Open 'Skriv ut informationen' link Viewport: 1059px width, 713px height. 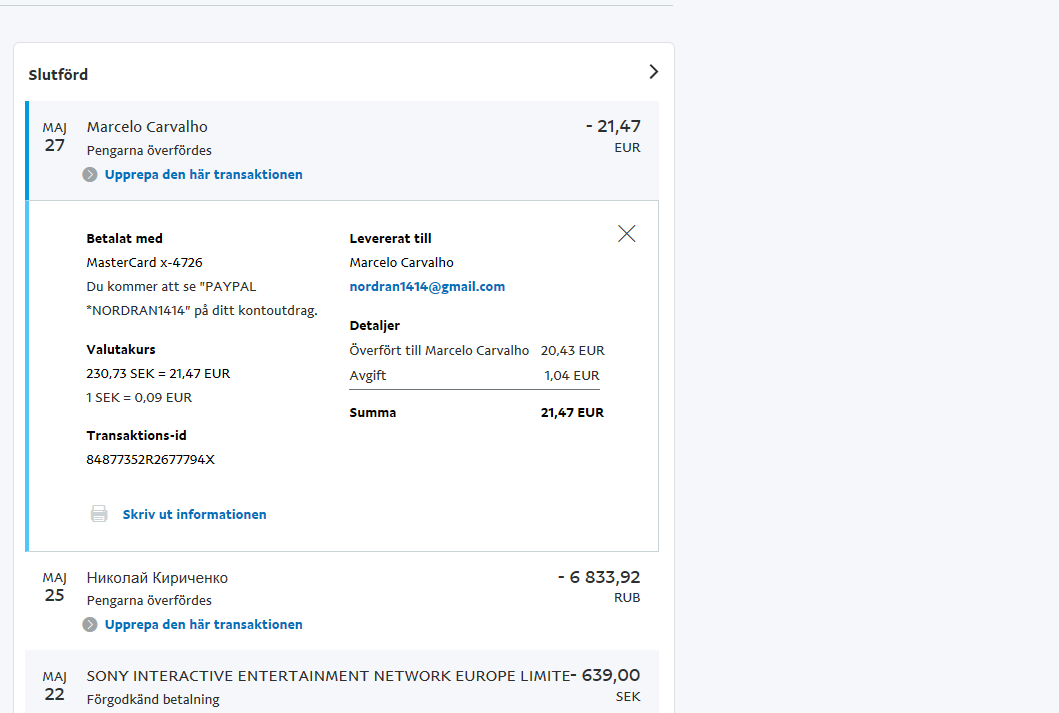(194, 514)
